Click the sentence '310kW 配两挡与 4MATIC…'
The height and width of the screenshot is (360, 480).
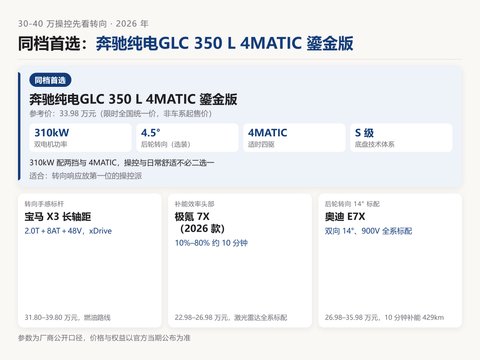coord(122,163)
